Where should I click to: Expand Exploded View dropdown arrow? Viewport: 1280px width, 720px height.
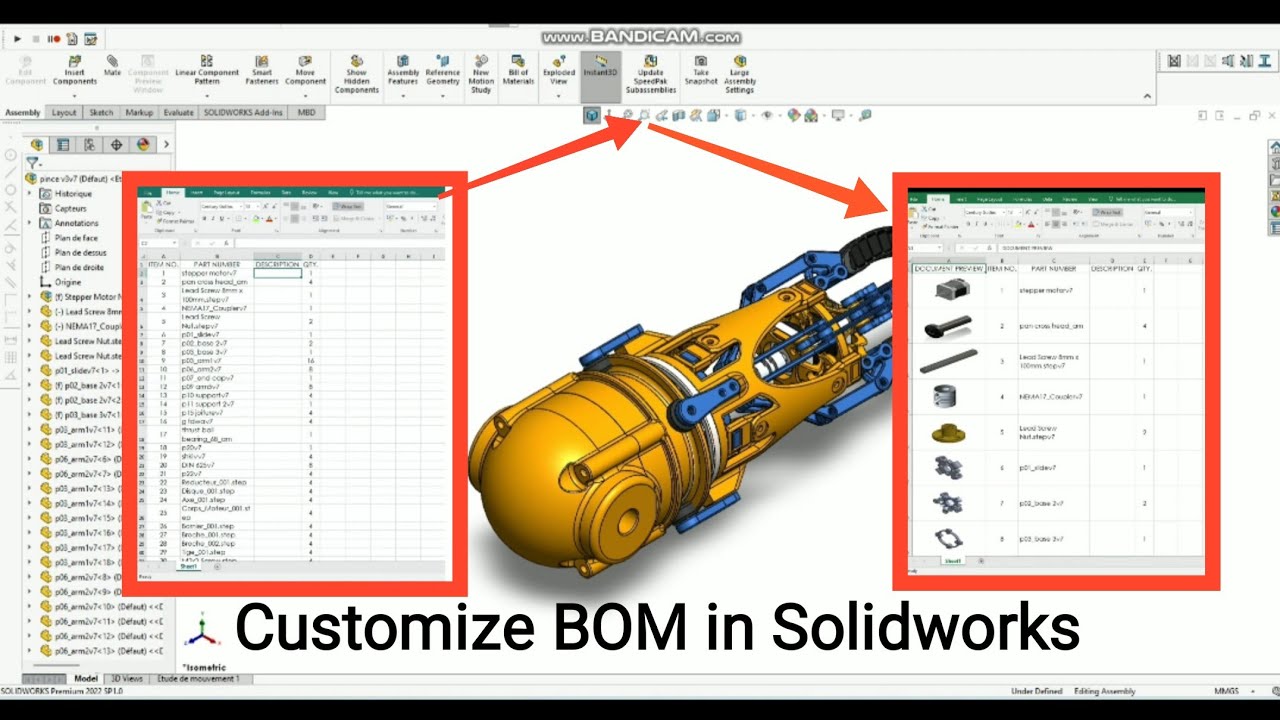click(x=559, y=96)
